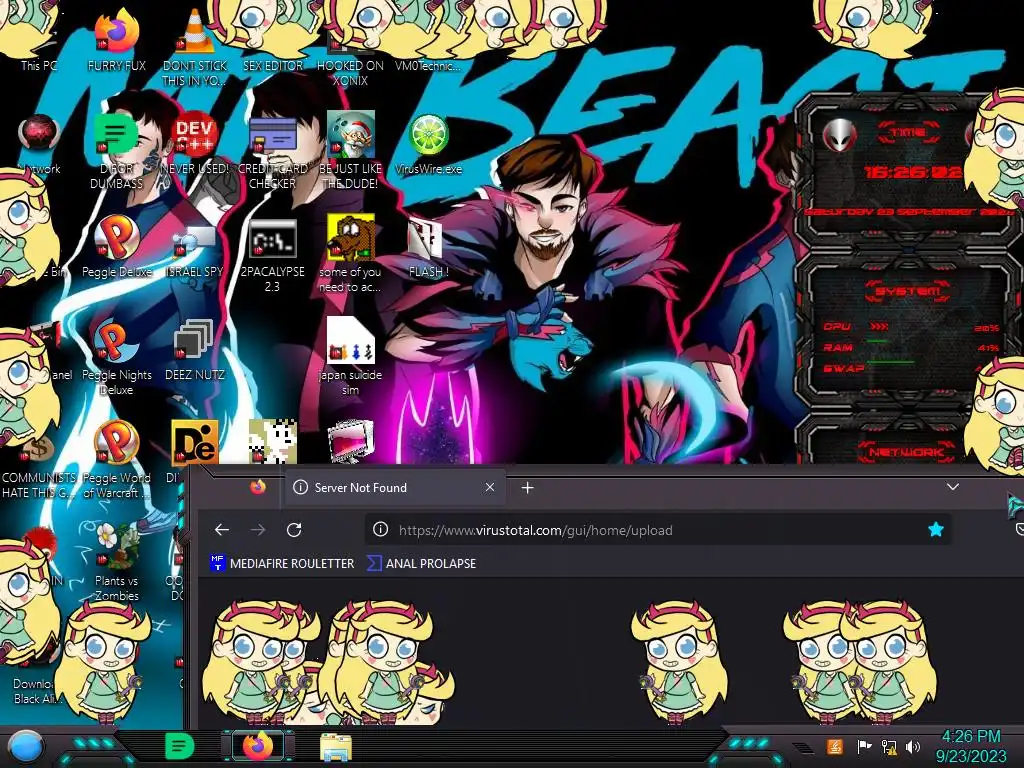
Task: Click the Firefox reload page button
Action: click(294, 530)
